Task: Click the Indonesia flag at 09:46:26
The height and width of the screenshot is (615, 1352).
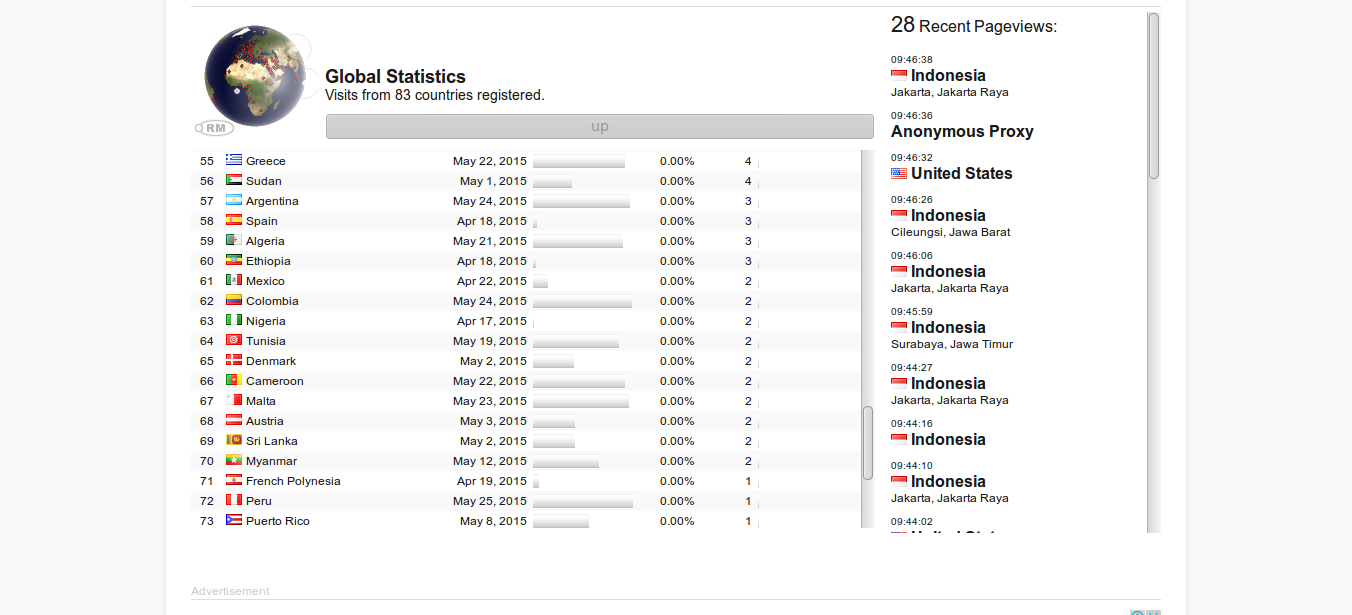Action: (899, 215)
